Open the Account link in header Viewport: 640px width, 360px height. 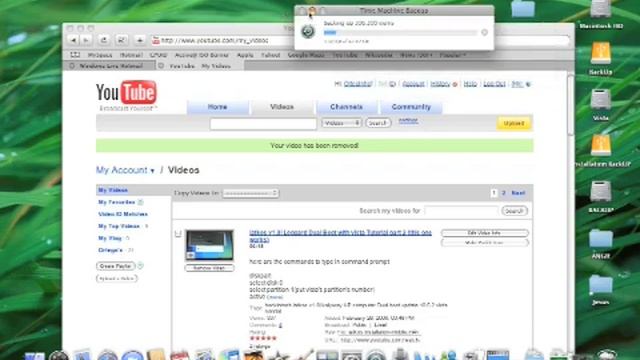(413, 84)
